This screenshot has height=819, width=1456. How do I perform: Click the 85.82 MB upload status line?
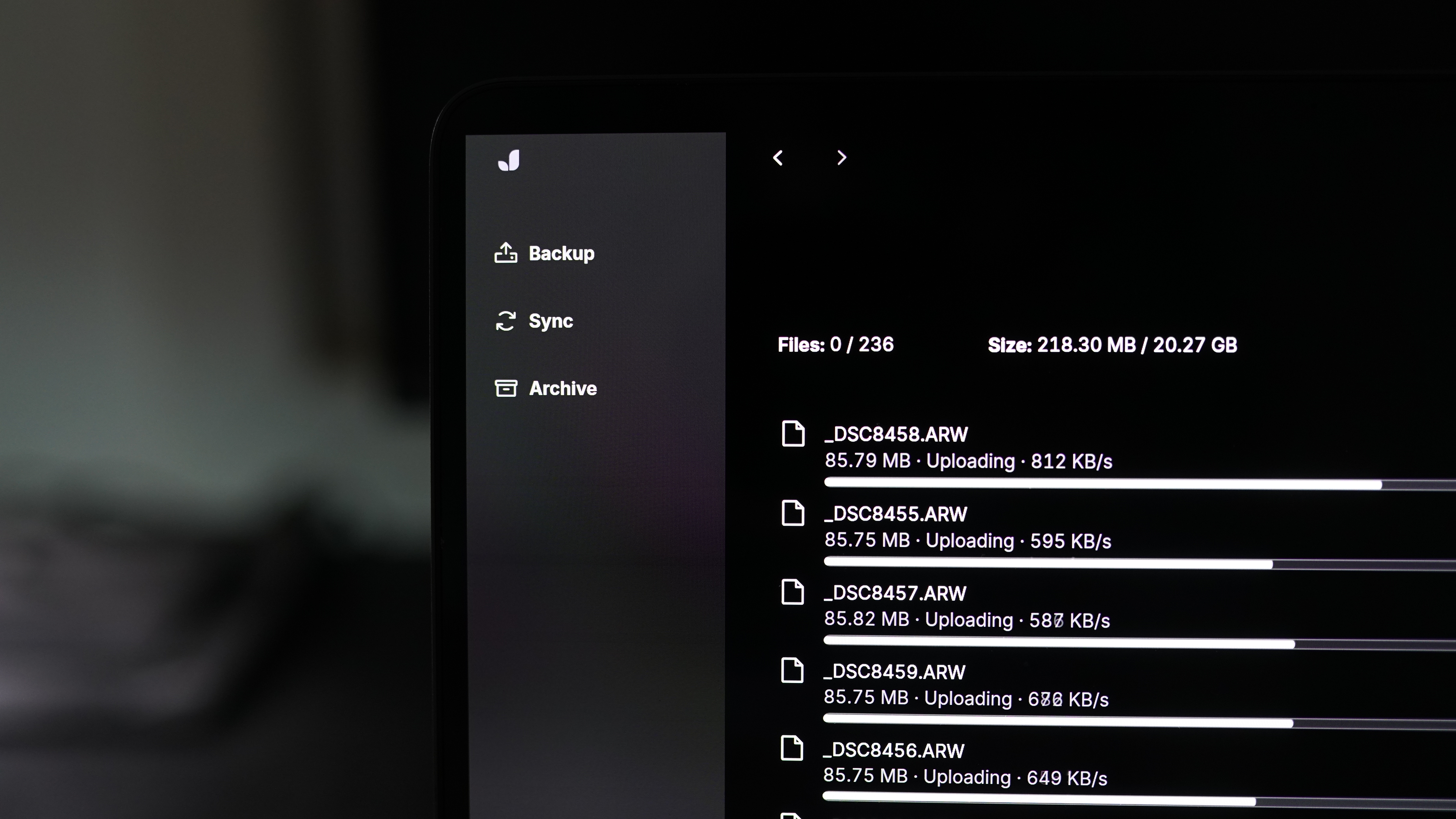pyautogui.click(x=967, y=620)
